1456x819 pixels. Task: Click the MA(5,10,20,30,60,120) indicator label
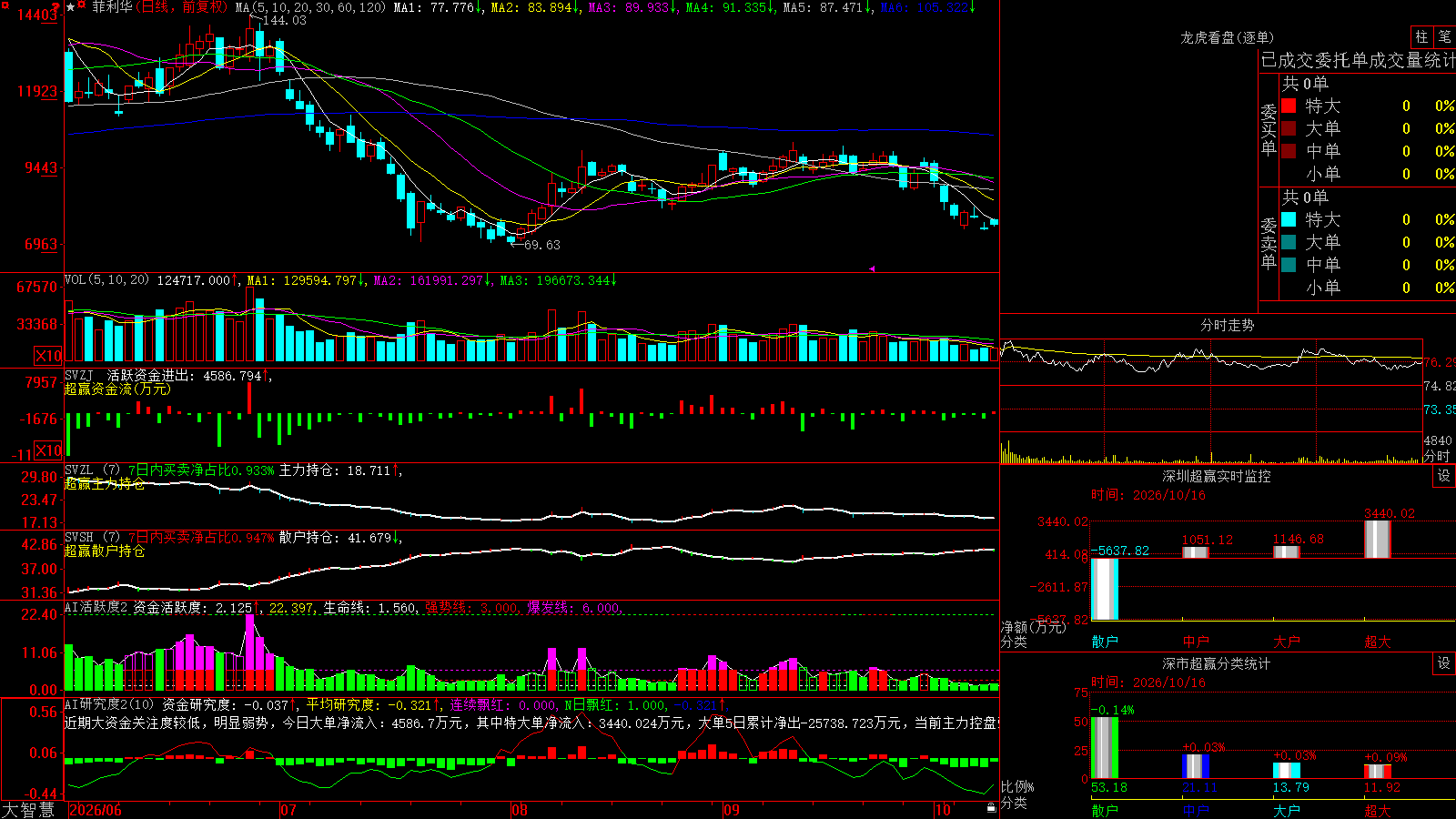(310, 7)
